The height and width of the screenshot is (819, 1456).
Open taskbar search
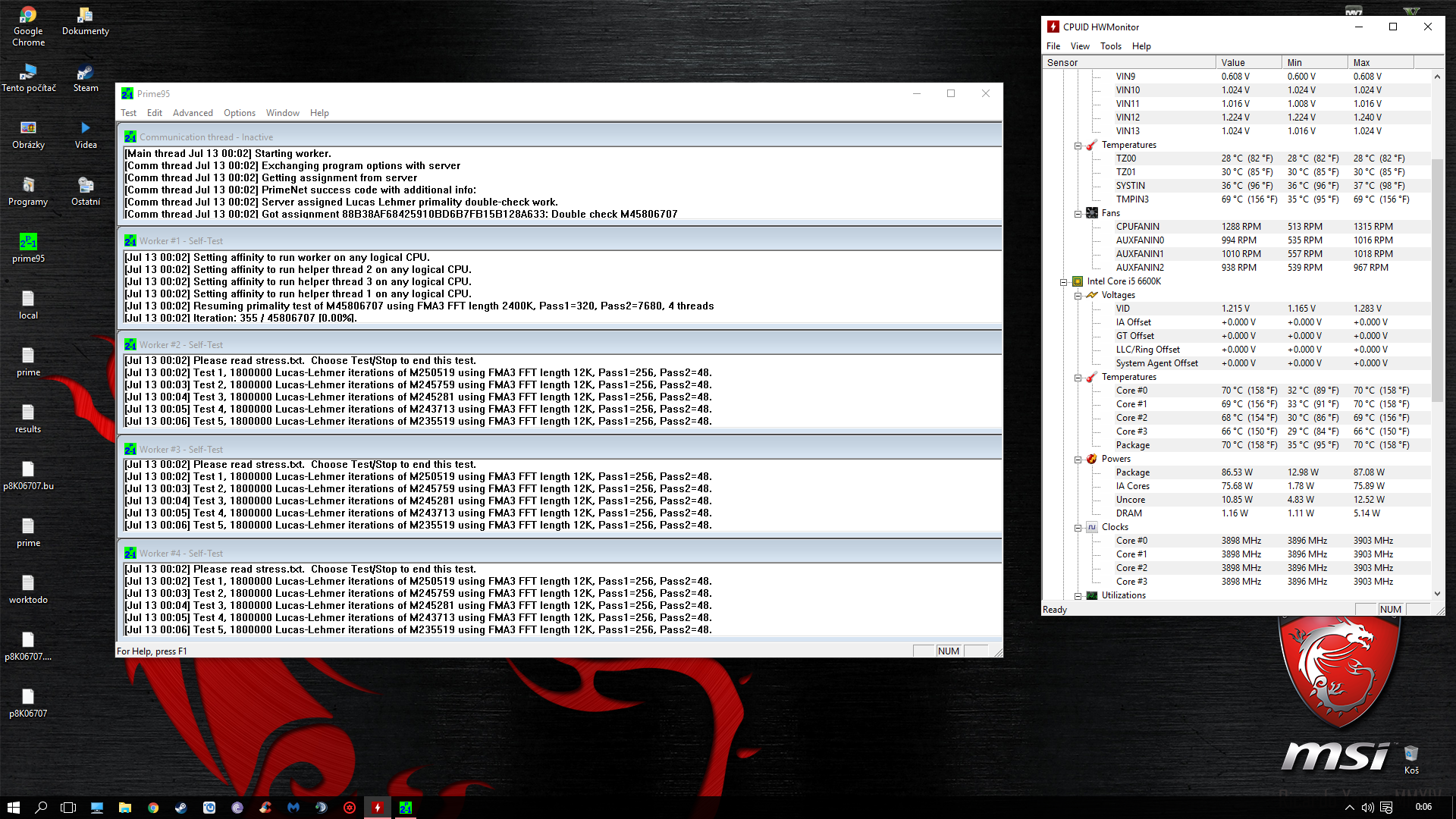41,808
